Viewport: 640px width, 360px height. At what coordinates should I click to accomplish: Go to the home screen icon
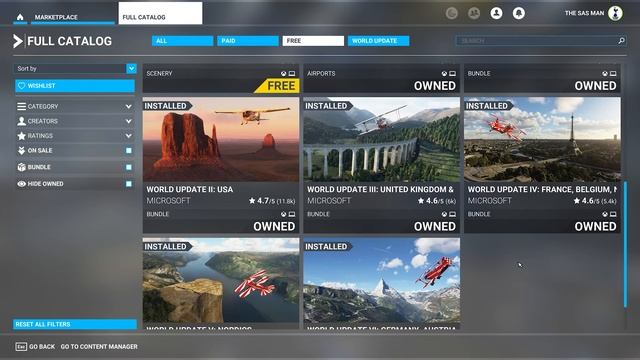click(20, 17)
